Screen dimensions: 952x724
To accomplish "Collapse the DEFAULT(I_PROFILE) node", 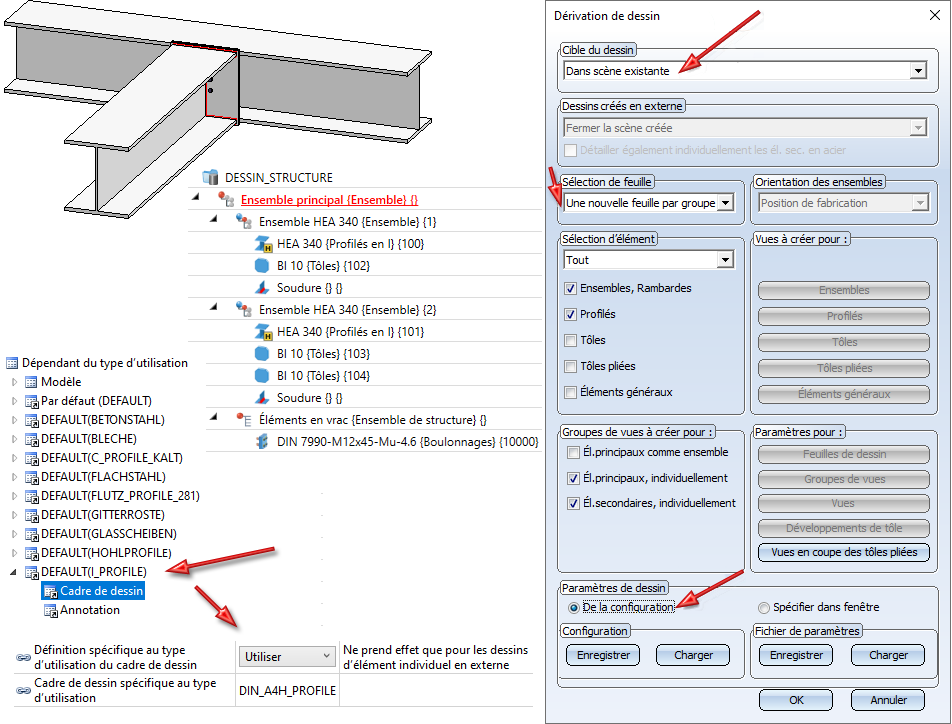I will [x=13, y=572].
